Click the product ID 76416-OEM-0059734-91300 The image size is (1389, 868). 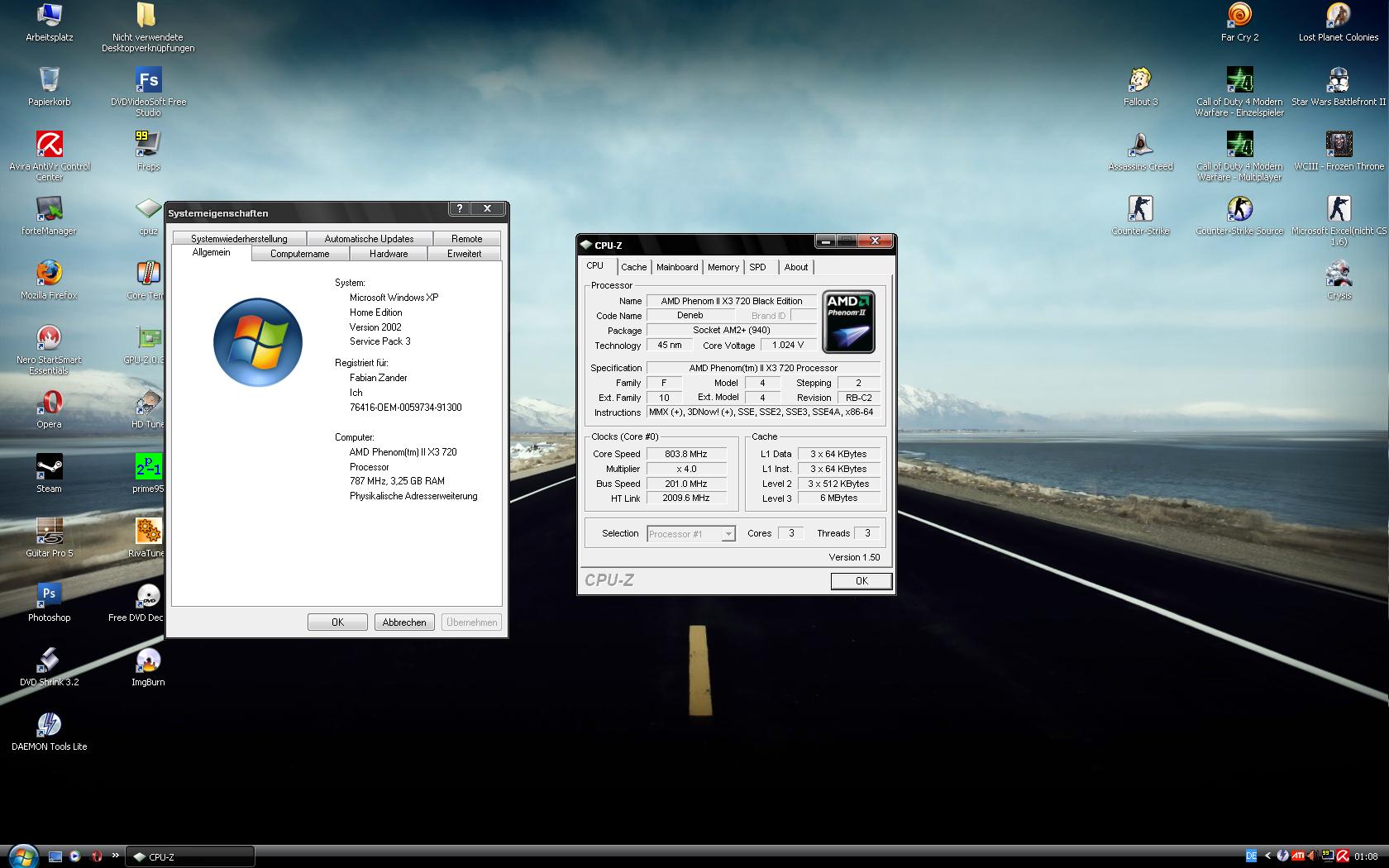click(406, 408)
